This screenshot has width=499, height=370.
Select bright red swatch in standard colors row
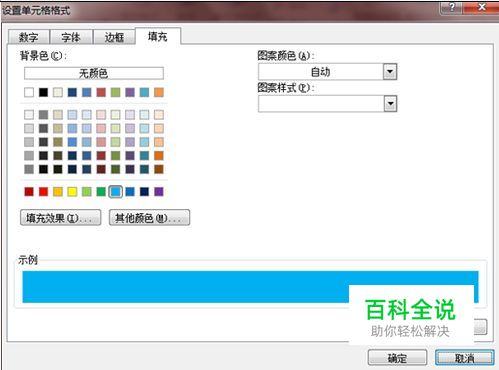43,192
